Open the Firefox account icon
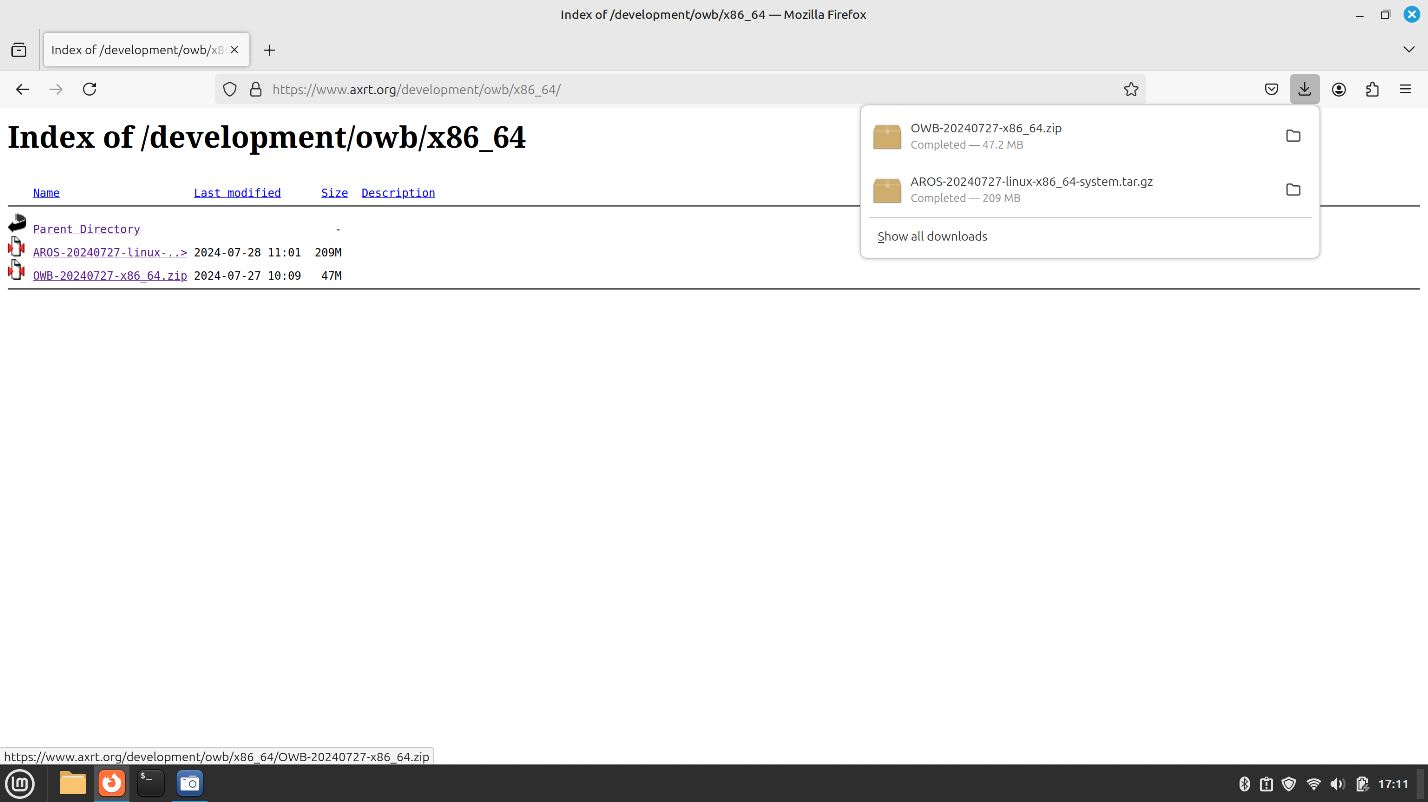The width and height of the screenshot is (1428, 802). pos(1339,89)
